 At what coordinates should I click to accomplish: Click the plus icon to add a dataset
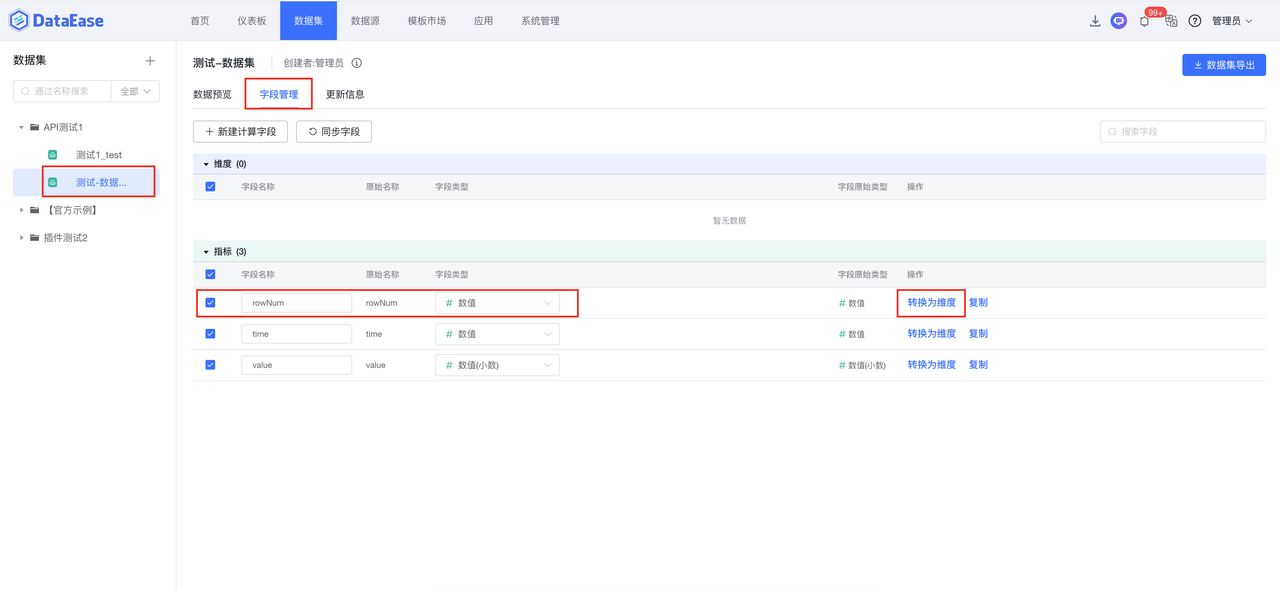(149, 60)
